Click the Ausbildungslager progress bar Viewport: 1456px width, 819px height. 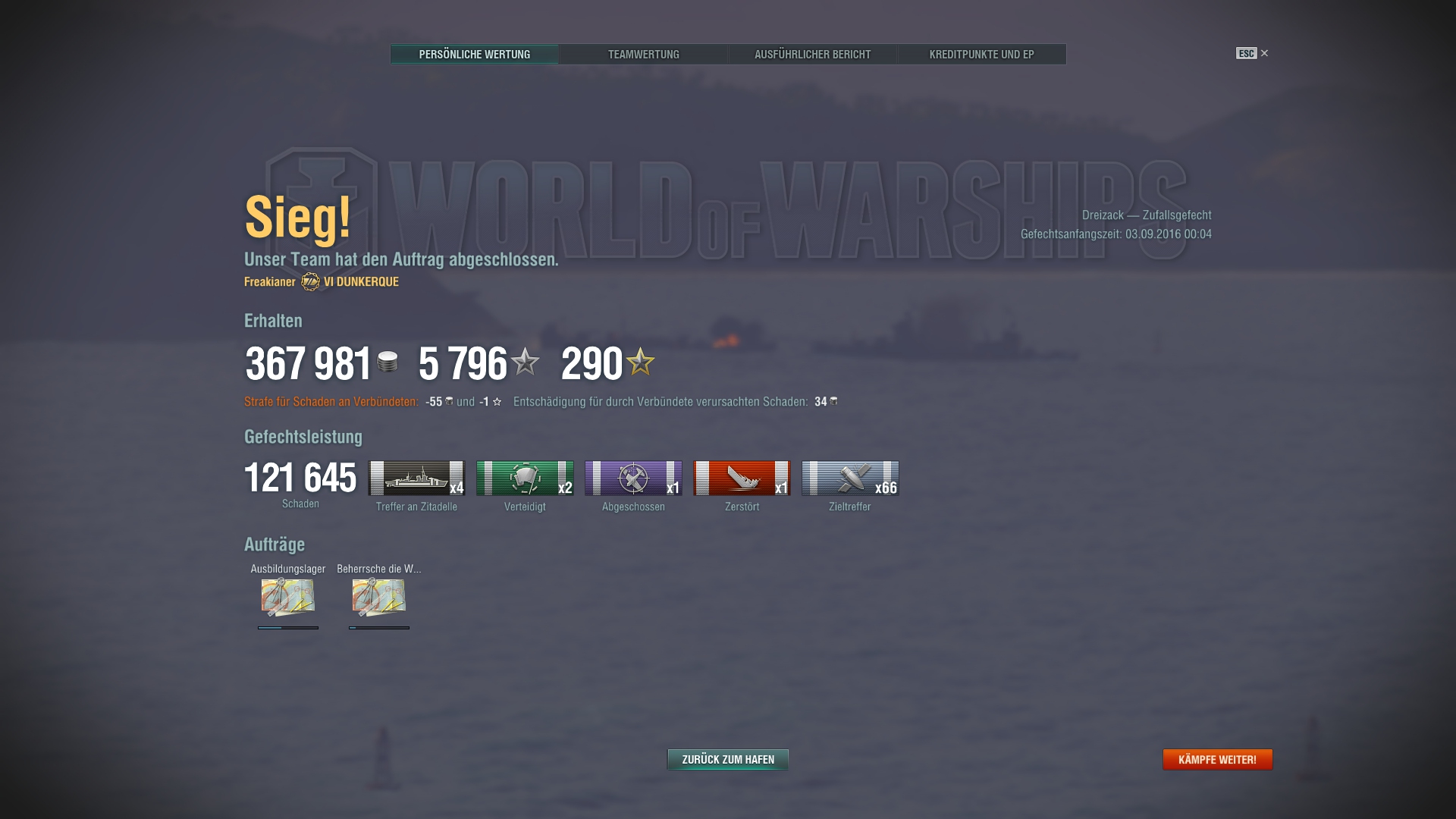288,628
